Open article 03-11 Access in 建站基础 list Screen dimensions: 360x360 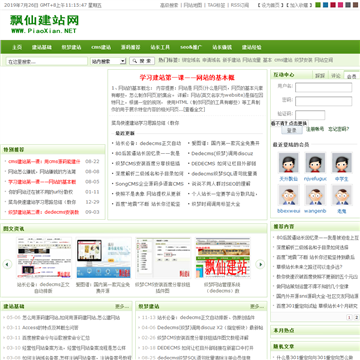click(x=50, y=328)
